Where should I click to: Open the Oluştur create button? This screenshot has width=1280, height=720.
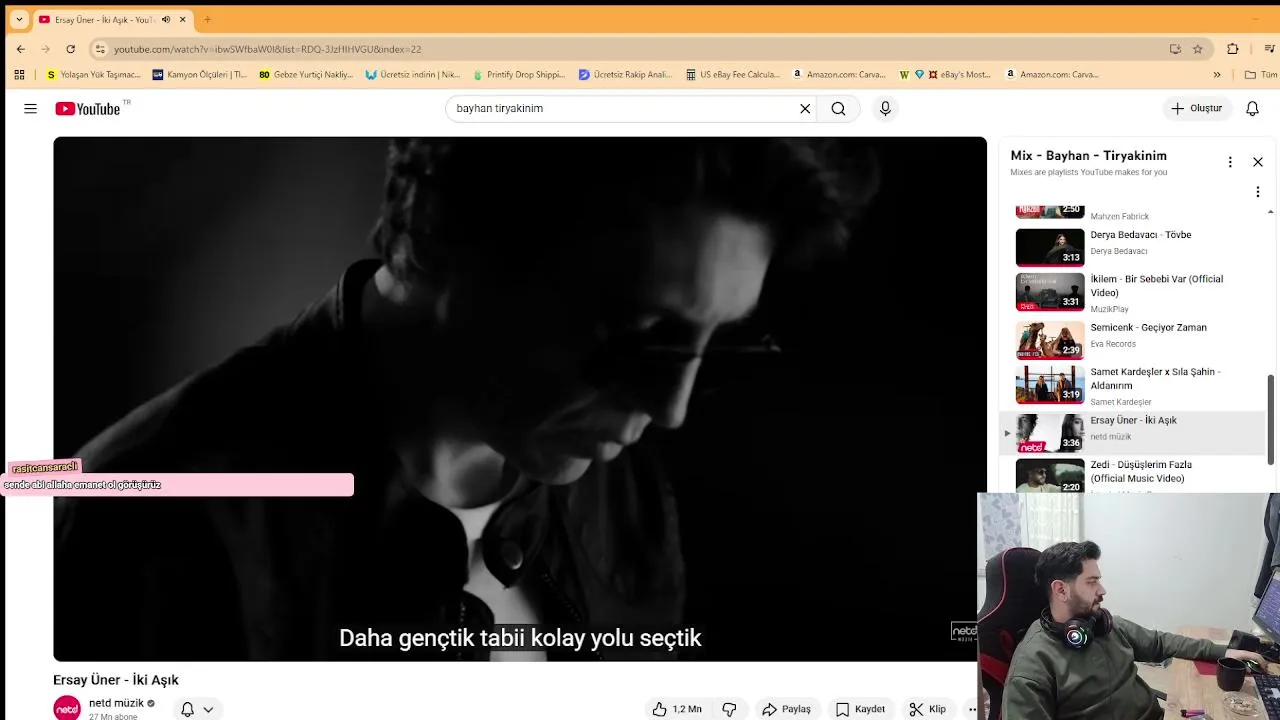[x=1197, y=108]
